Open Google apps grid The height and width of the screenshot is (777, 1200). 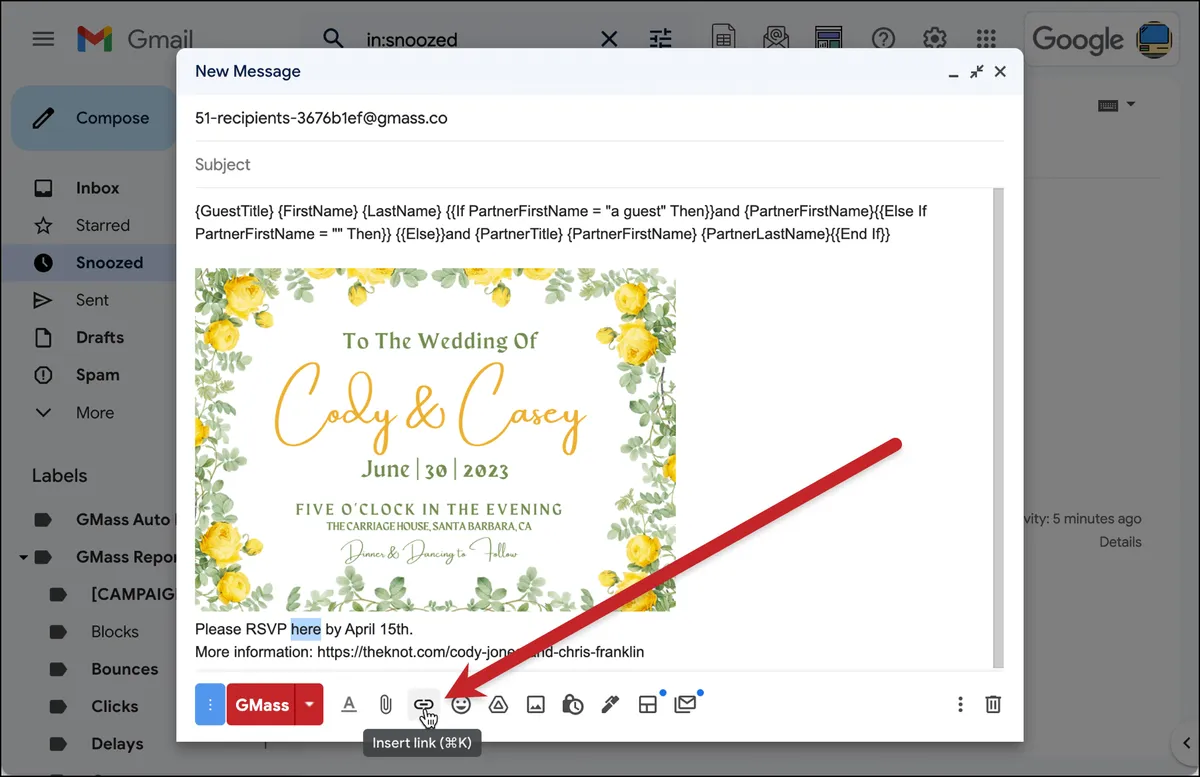[x=986, y=39]
